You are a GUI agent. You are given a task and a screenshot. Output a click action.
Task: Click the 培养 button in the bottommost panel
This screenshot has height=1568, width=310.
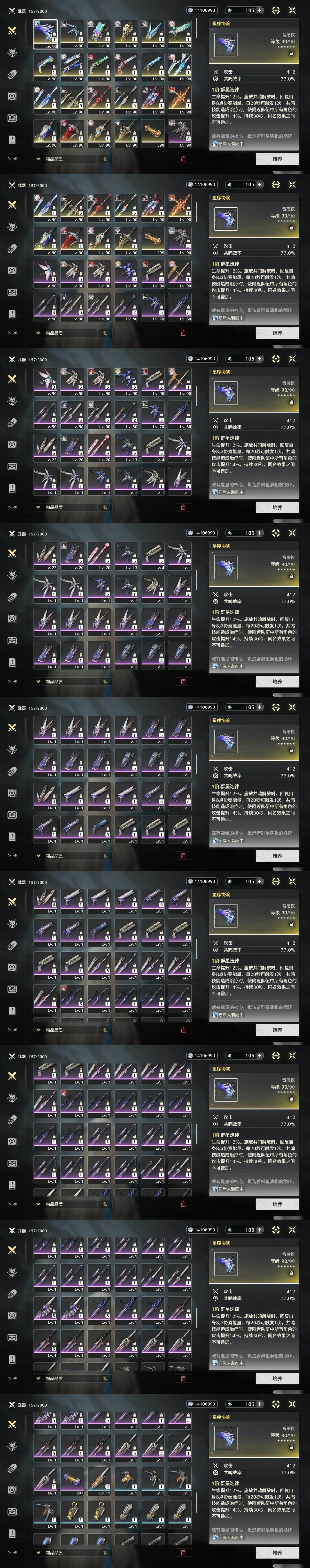coord(277,1552)
